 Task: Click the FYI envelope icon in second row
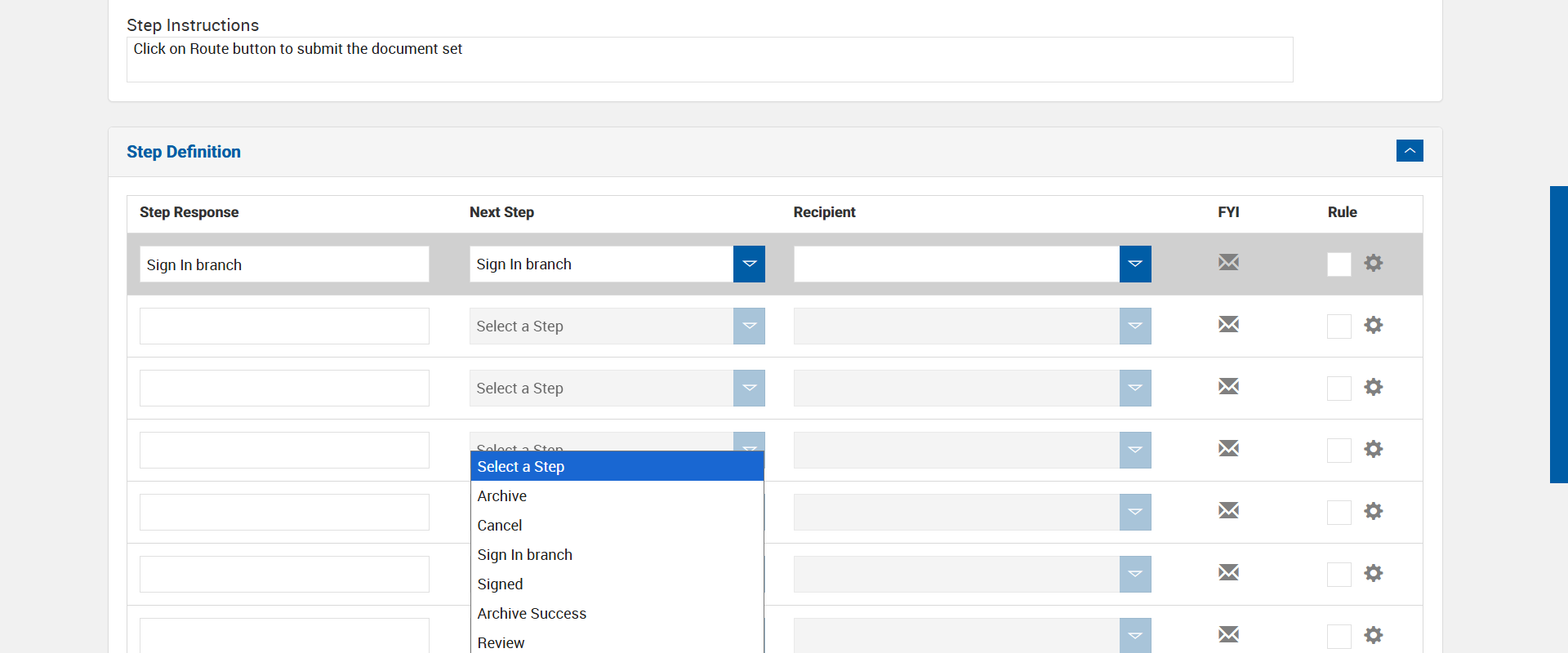coord(1228,325)
